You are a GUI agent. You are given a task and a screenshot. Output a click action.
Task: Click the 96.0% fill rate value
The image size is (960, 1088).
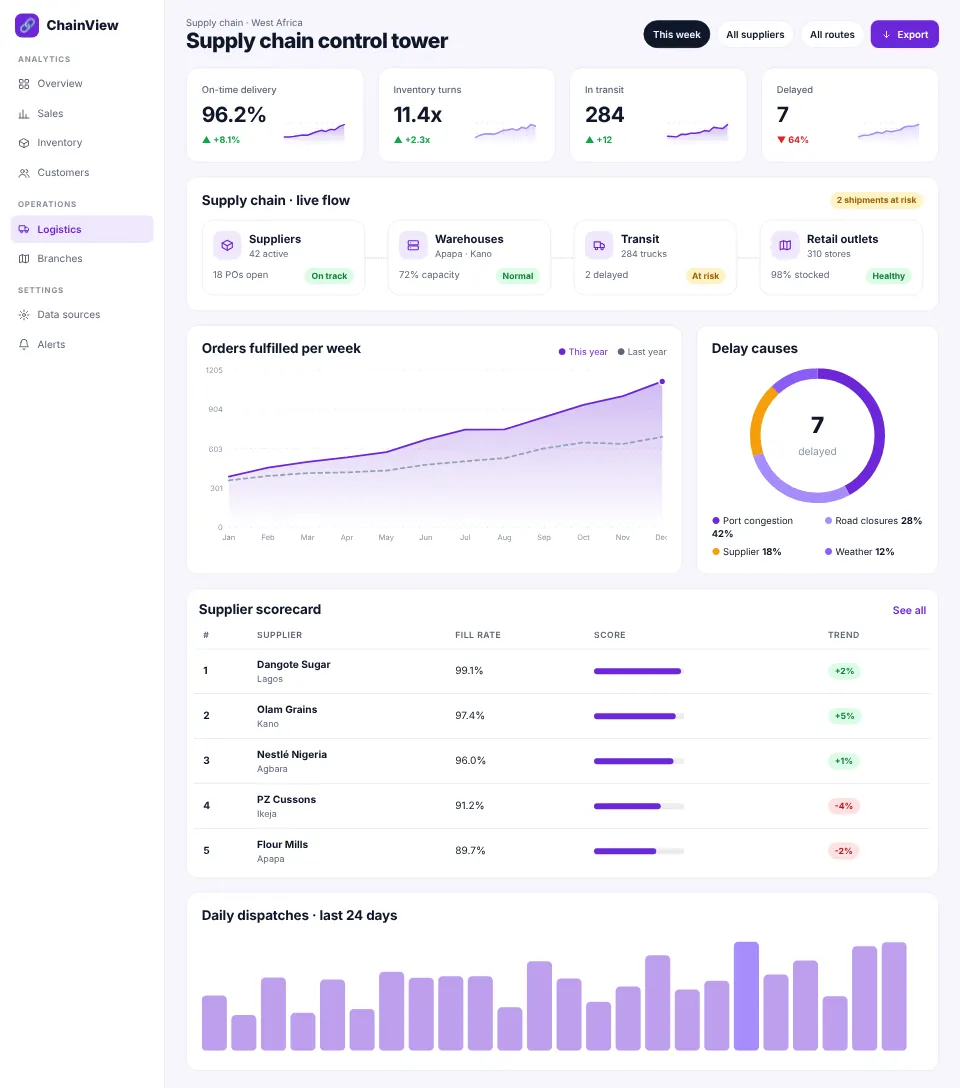[470, 761]
